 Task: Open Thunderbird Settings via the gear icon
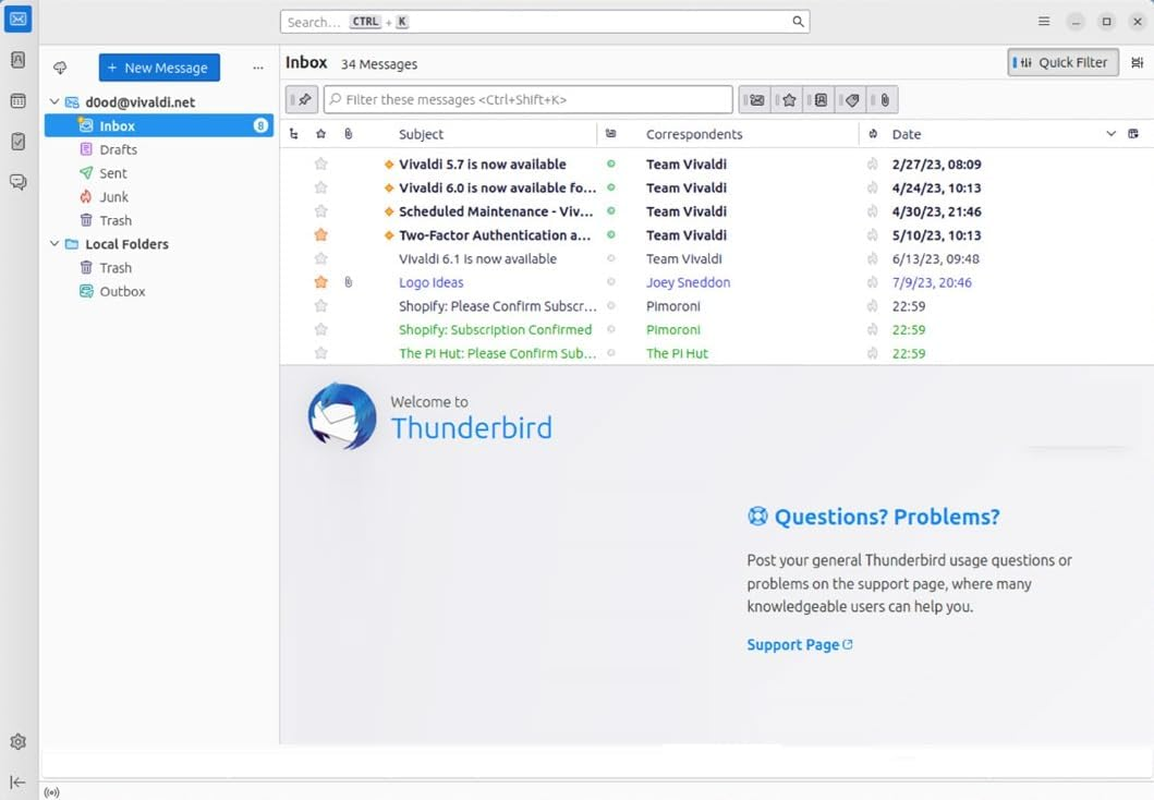point(17,741)
